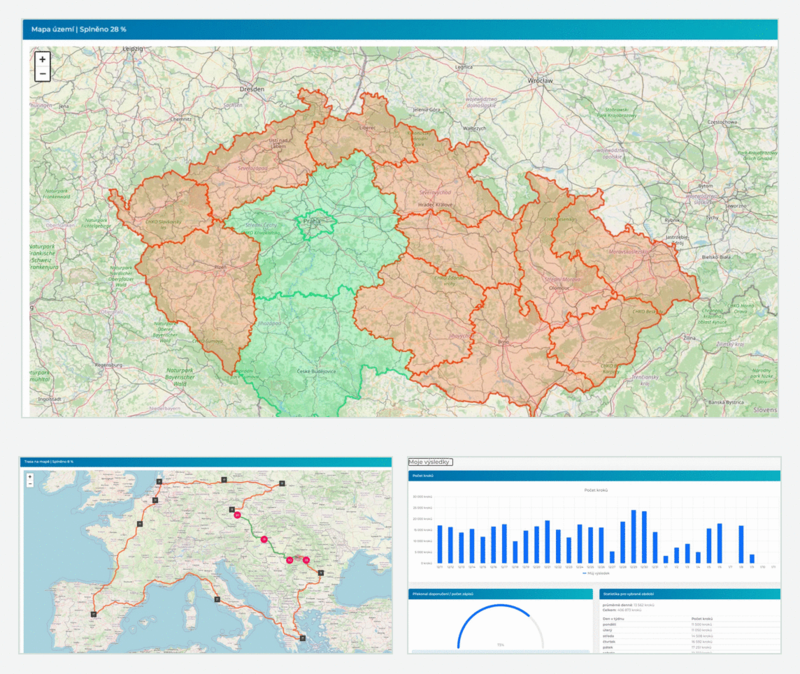This screenshot has width=800, height=674.
Task: Select the Praha region outlined in green
Action: pos(314,224)
